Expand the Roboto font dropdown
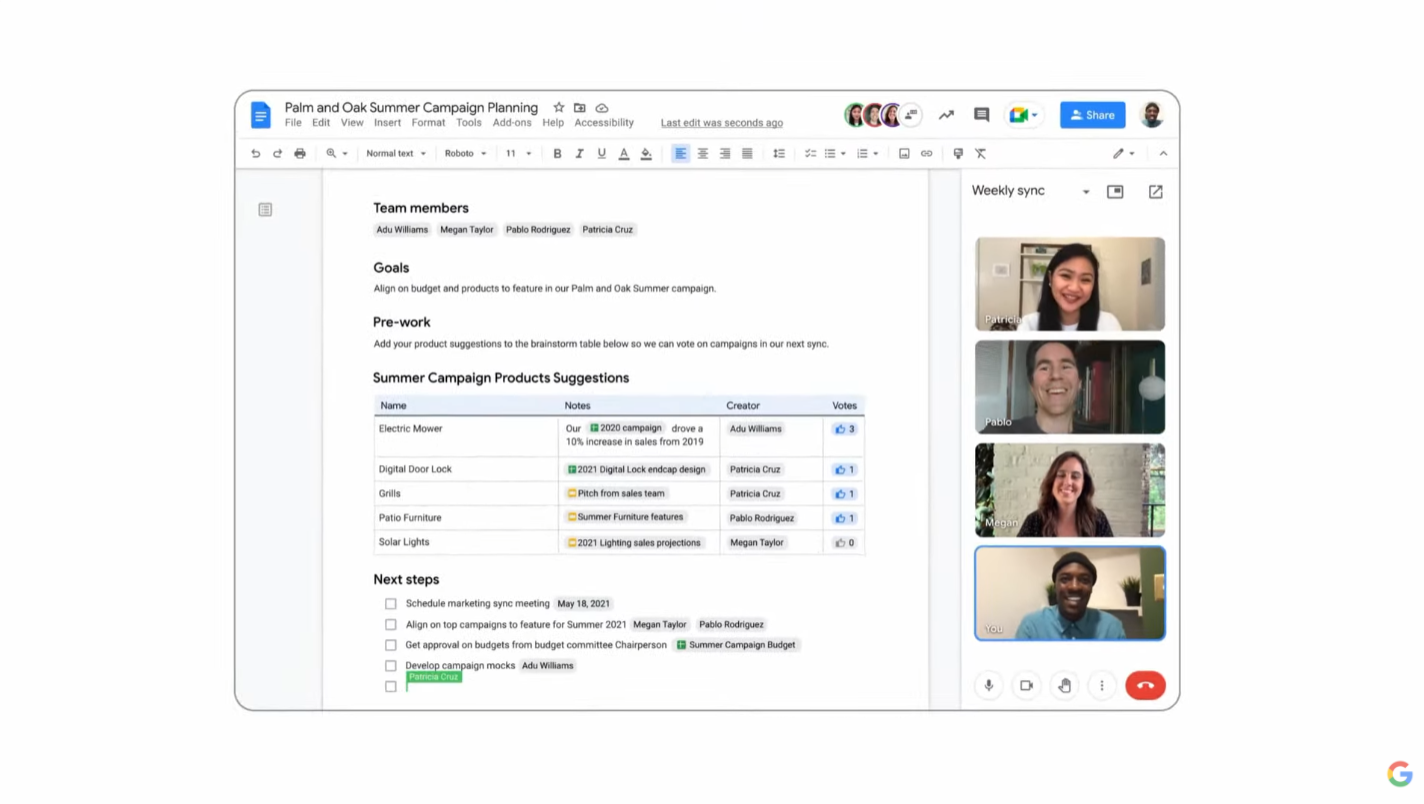1424x804 pixels. [x=465, y=154]
